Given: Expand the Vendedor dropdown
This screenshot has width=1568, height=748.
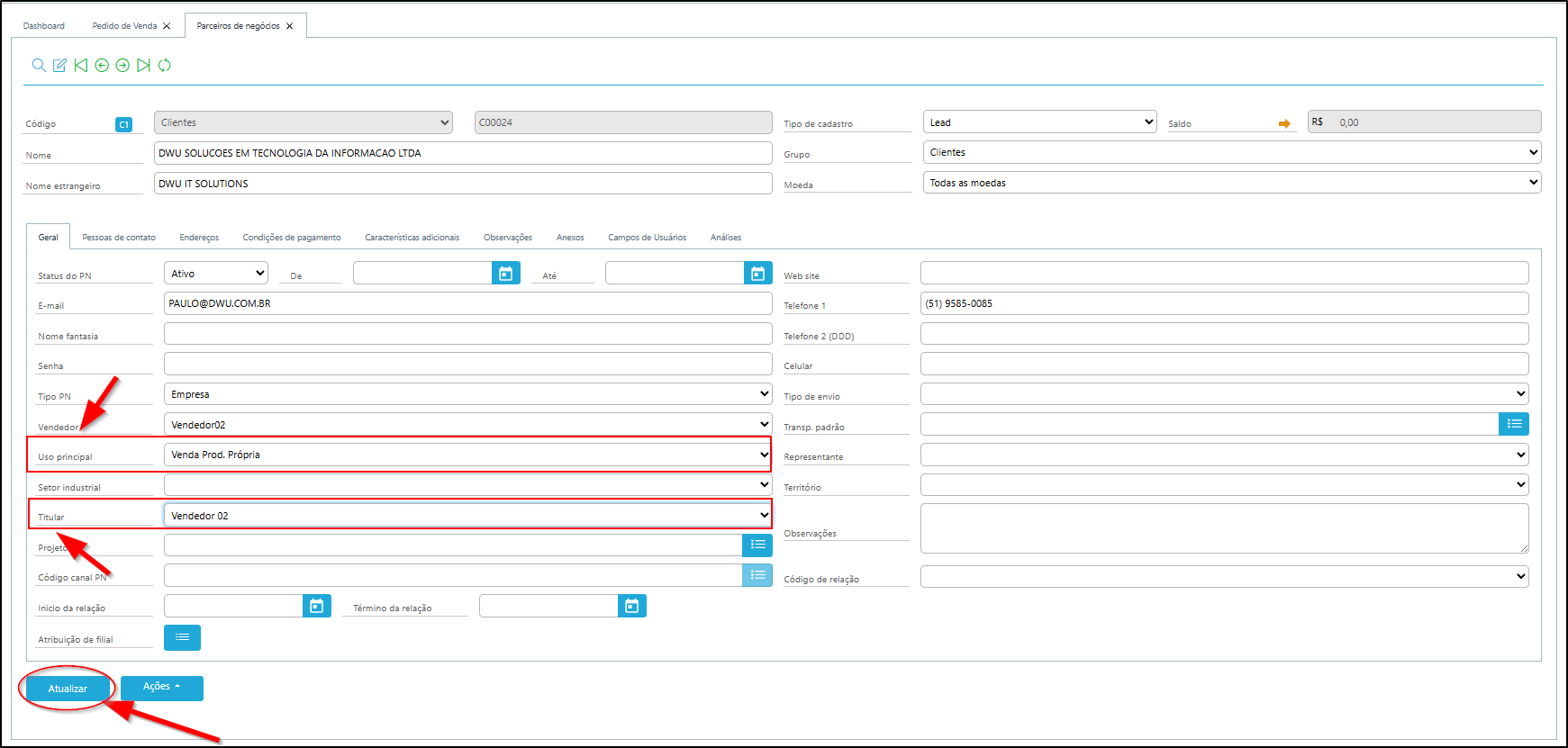Looking at the screenshot, I should click(468, 424).
